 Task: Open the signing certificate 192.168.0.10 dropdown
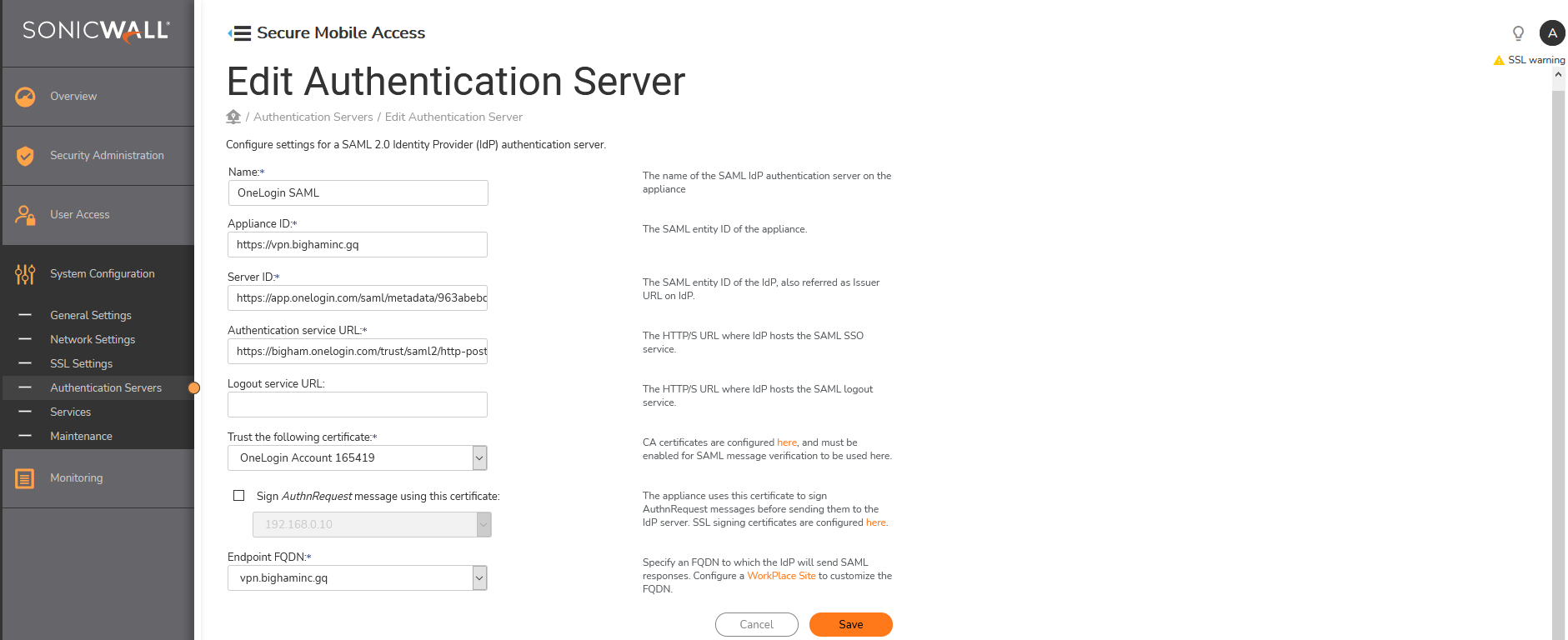click(483, 524)
